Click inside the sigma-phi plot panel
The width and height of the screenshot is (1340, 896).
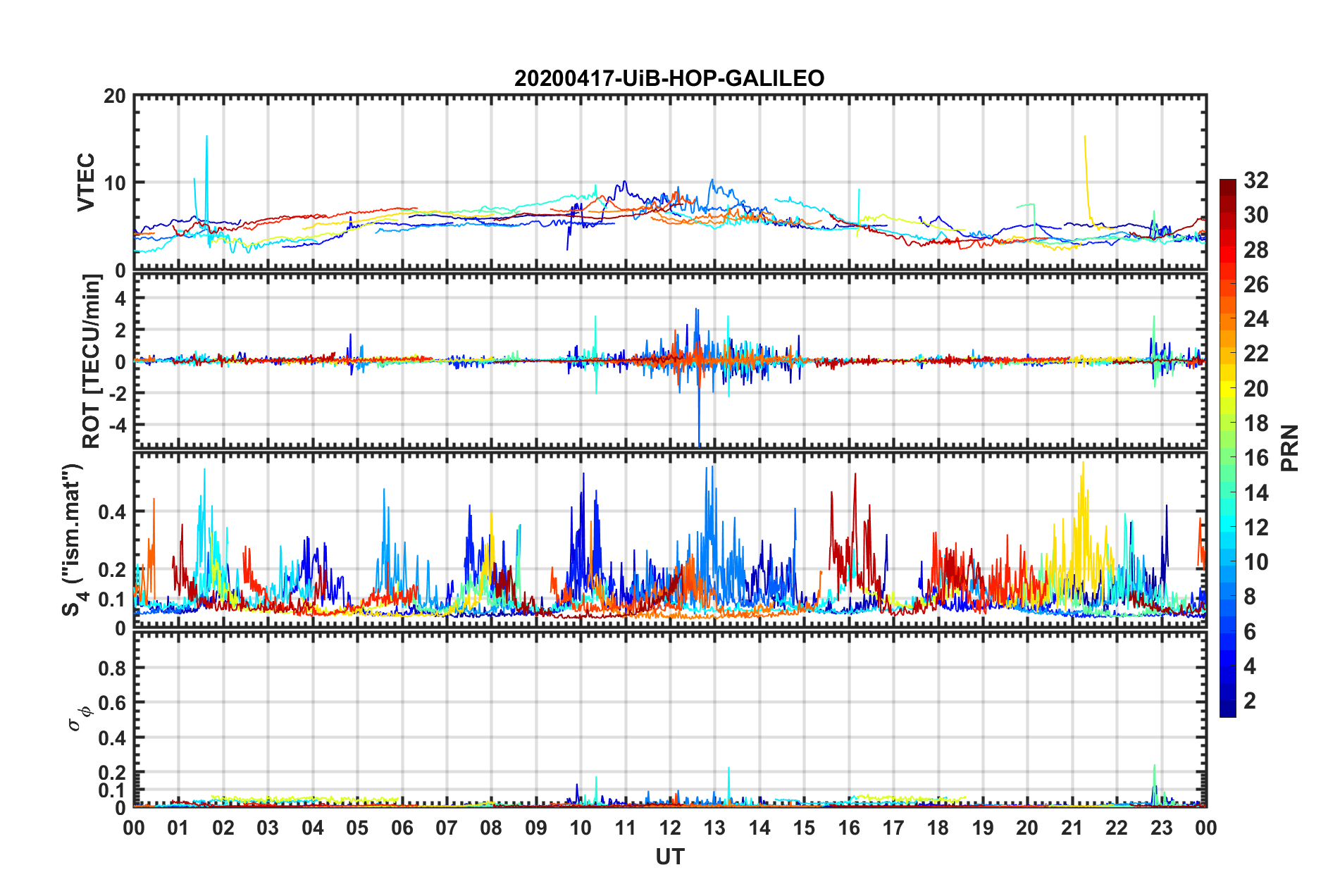(x=670, y=719)
